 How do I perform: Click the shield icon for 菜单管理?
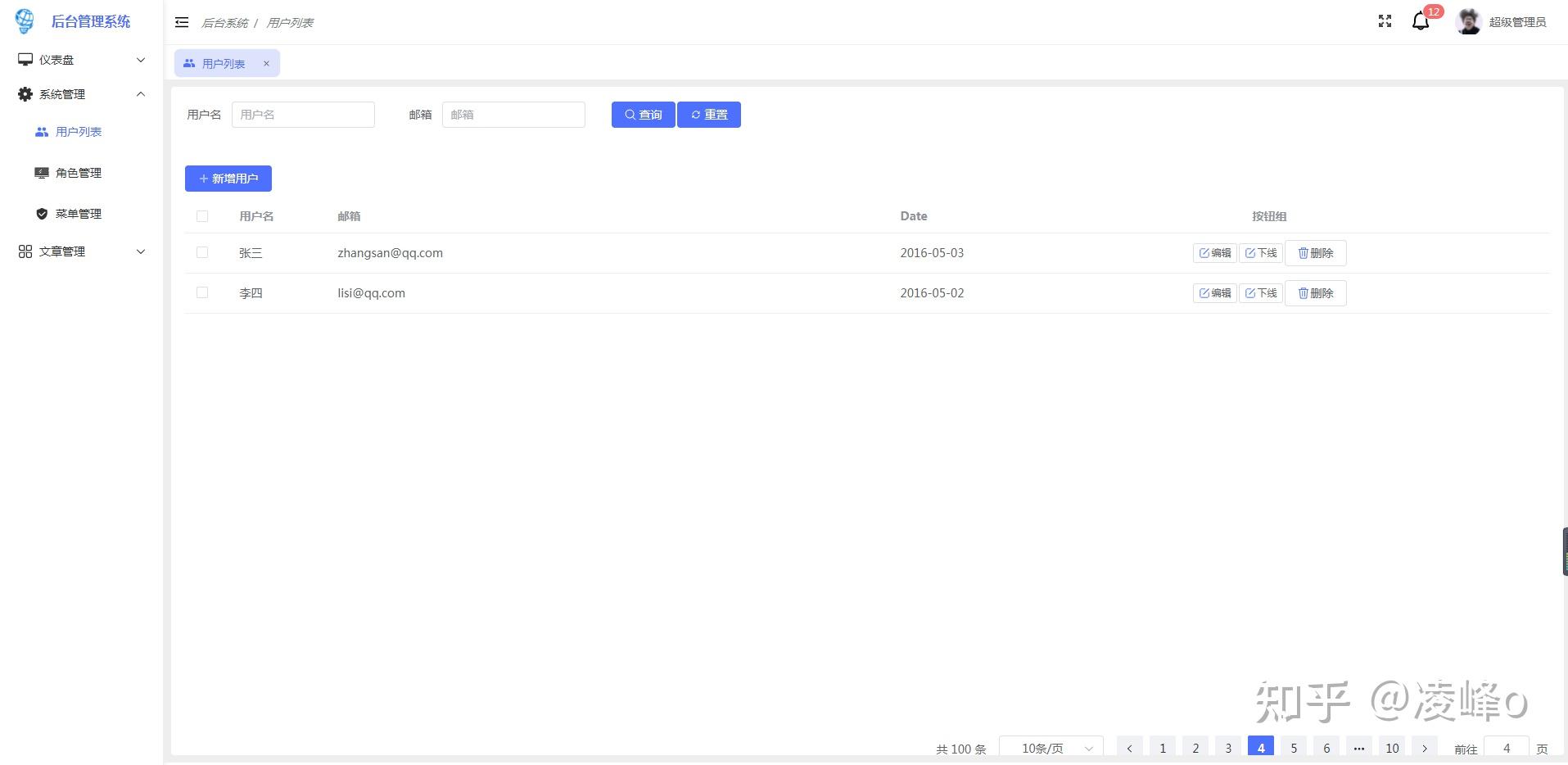tap(41, 213)
